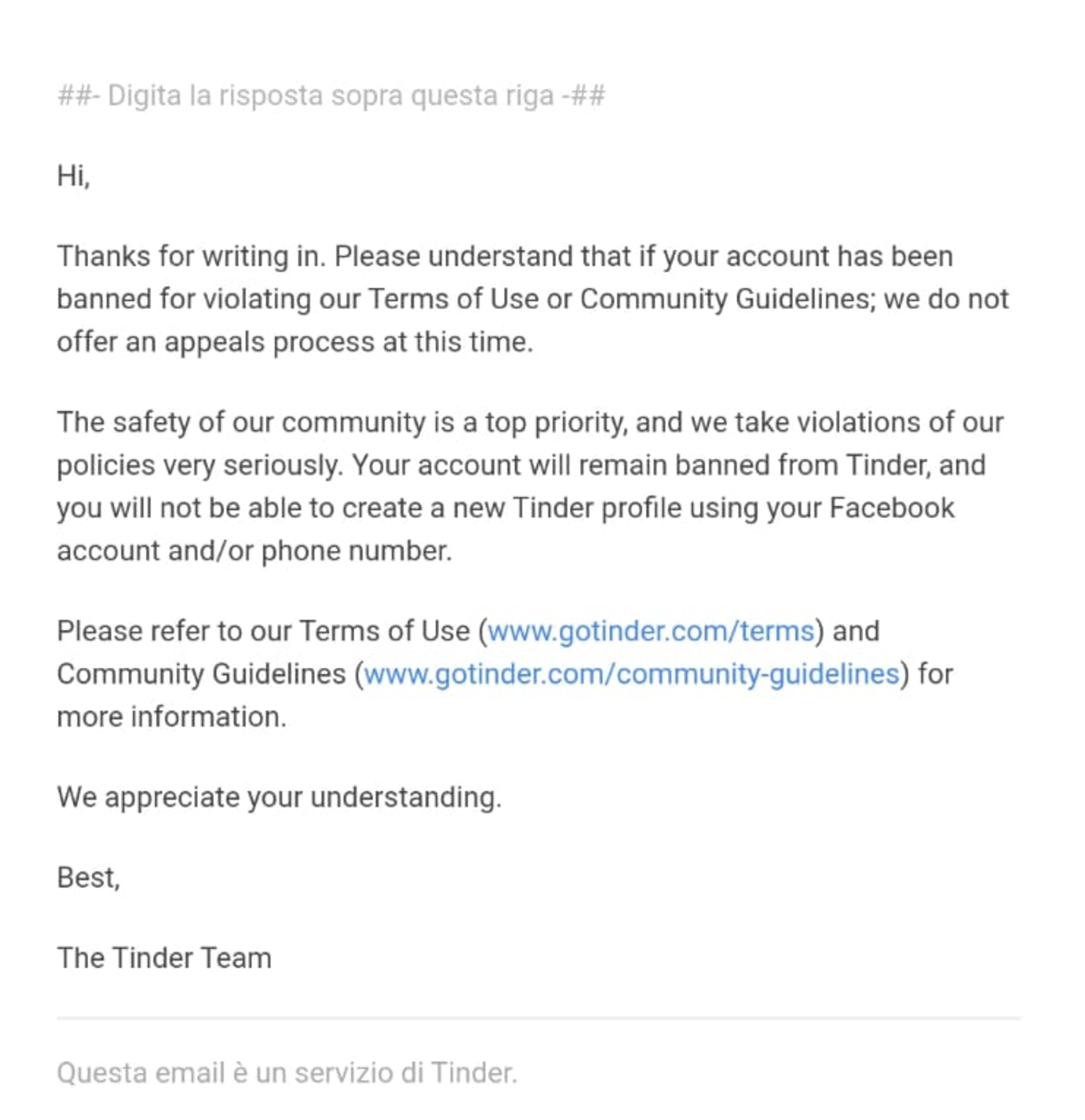Click the 'more information.' text
This screenshot has width=1085, height=1120.
tap(171, 717)
